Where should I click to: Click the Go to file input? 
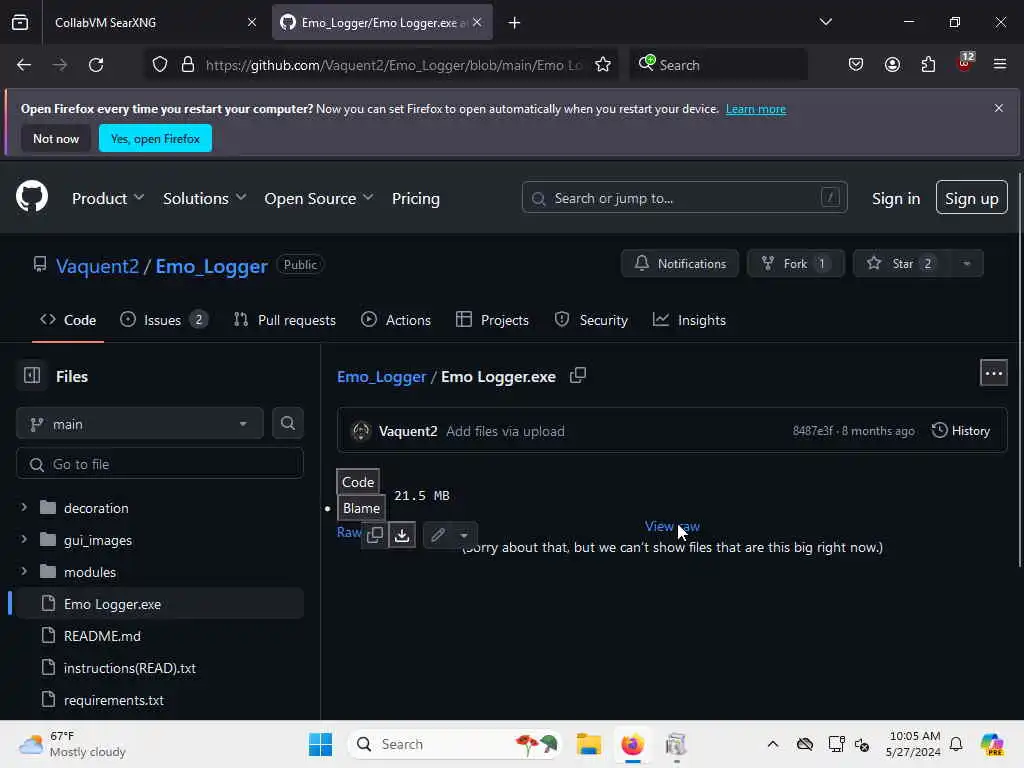click(160, 464)
